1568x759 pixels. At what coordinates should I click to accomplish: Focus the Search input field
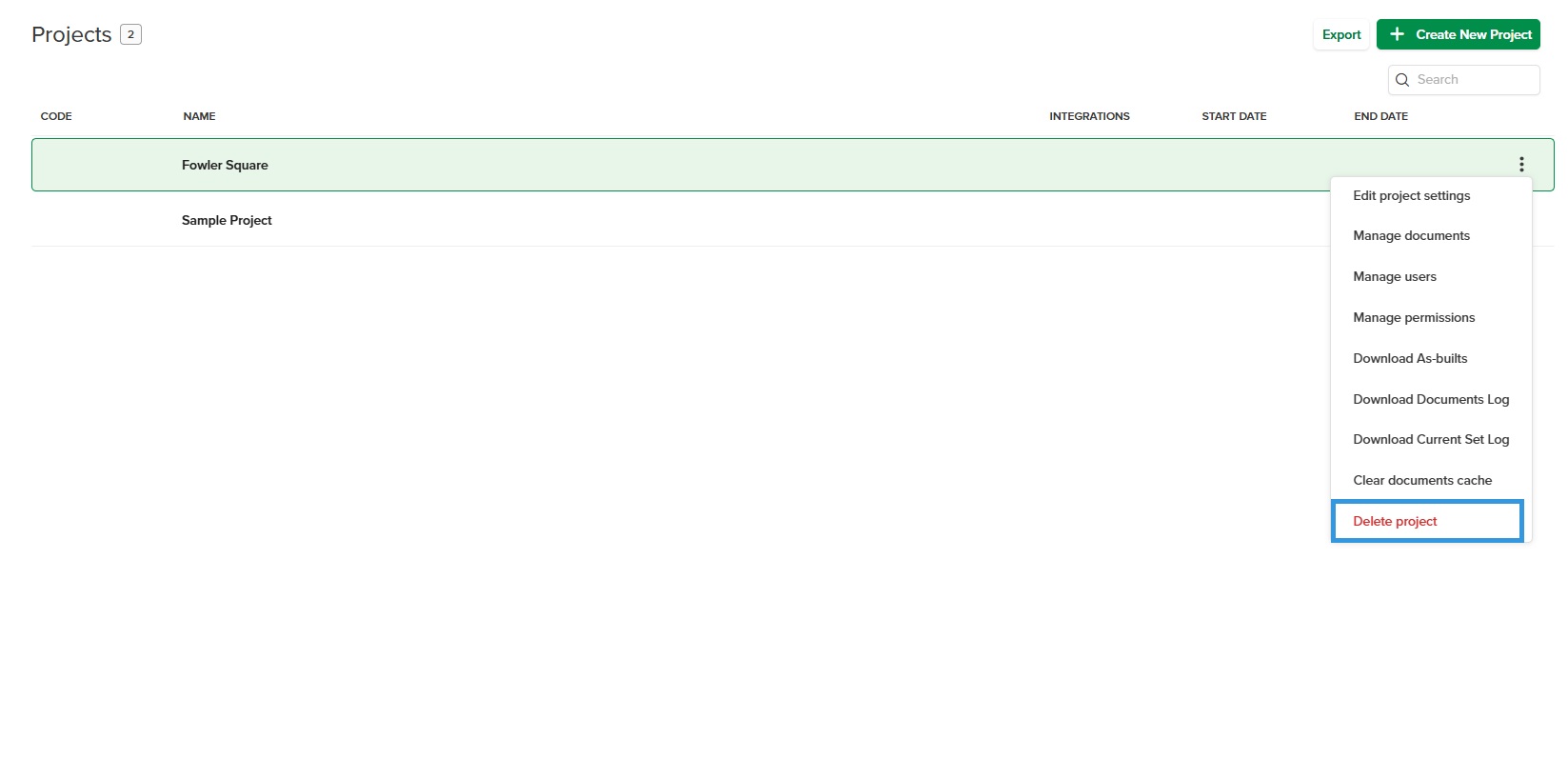(x=1463, y=80)
